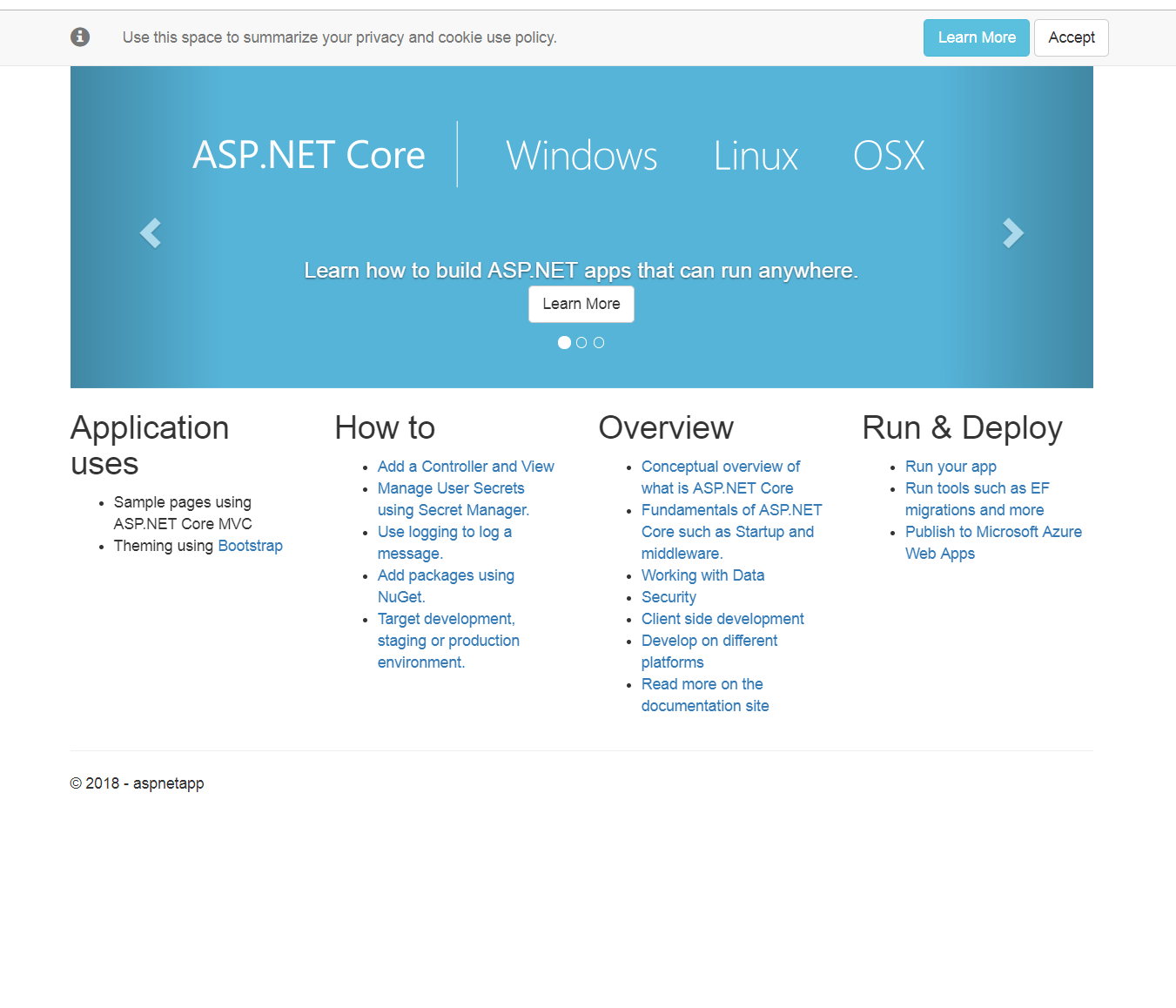This screenshot has height=1008, width=1176.
Task: Open Run tools such as EF migrations
Action: click(x=977, y=500)
